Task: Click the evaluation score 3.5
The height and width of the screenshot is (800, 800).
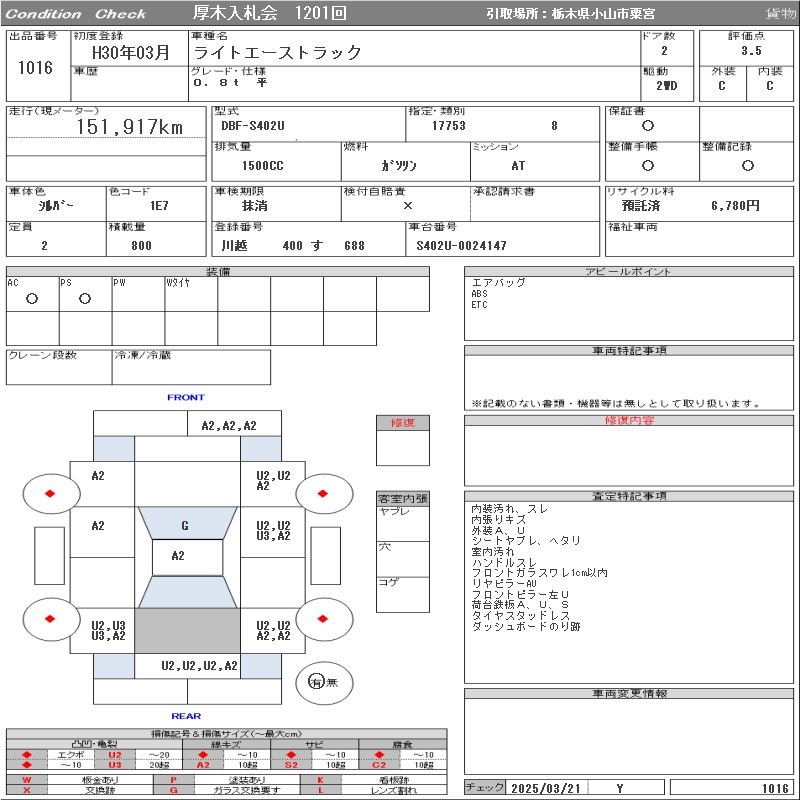Action: coord(751,51)
